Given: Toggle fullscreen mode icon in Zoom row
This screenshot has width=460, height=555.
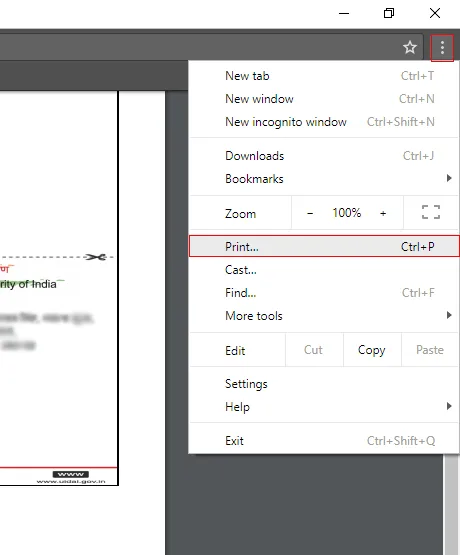Looking at the screenshot, I should [x=431, y=212].
